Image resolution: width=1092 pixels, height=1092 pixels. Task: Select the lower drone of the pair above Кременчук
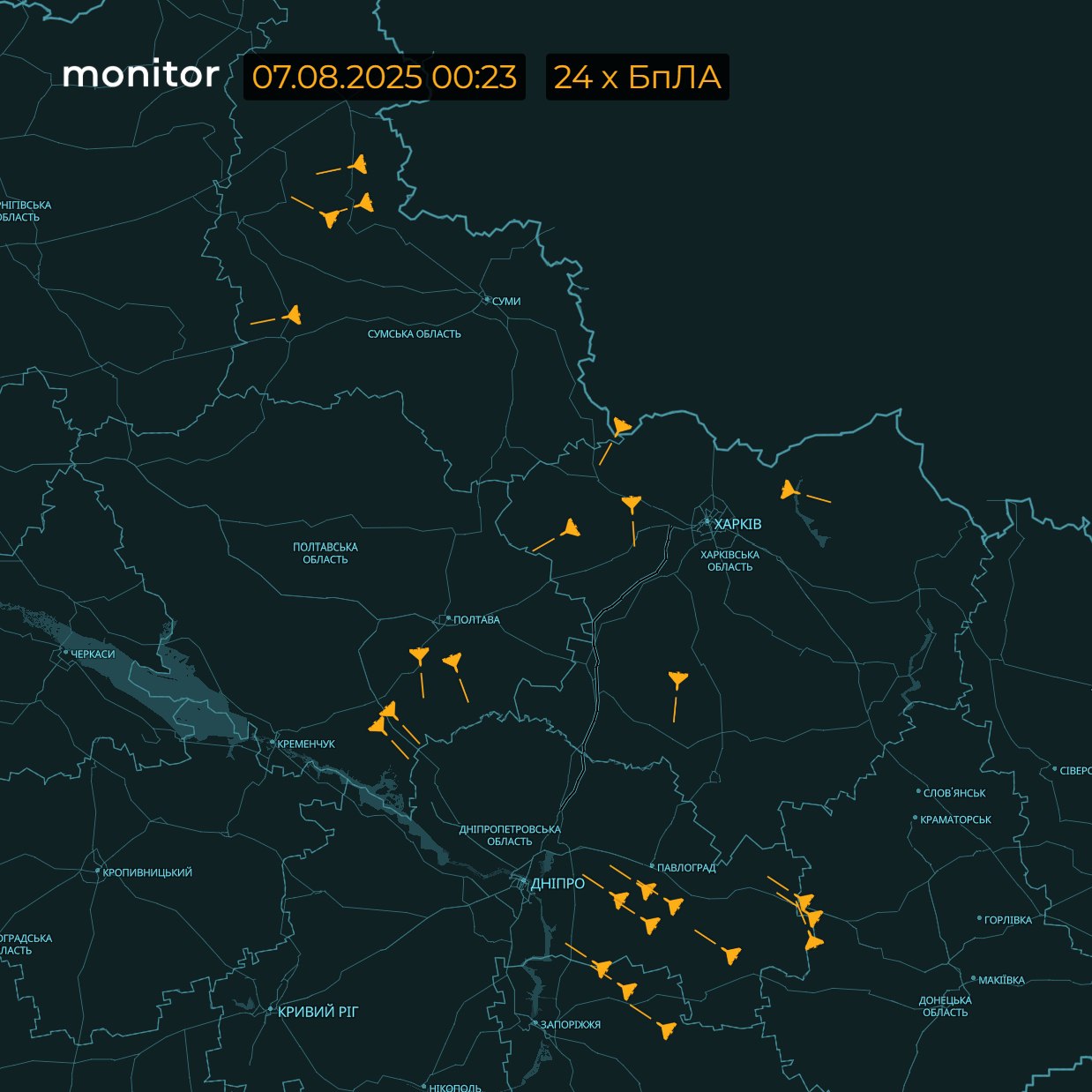click(x=378, y=726)
